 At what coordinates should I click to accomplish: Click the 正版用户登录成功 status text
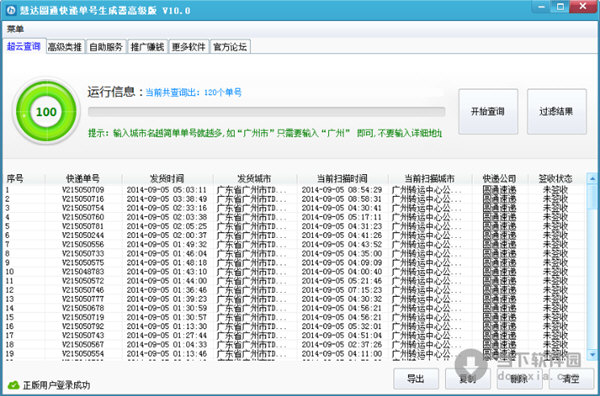[57, 385]
